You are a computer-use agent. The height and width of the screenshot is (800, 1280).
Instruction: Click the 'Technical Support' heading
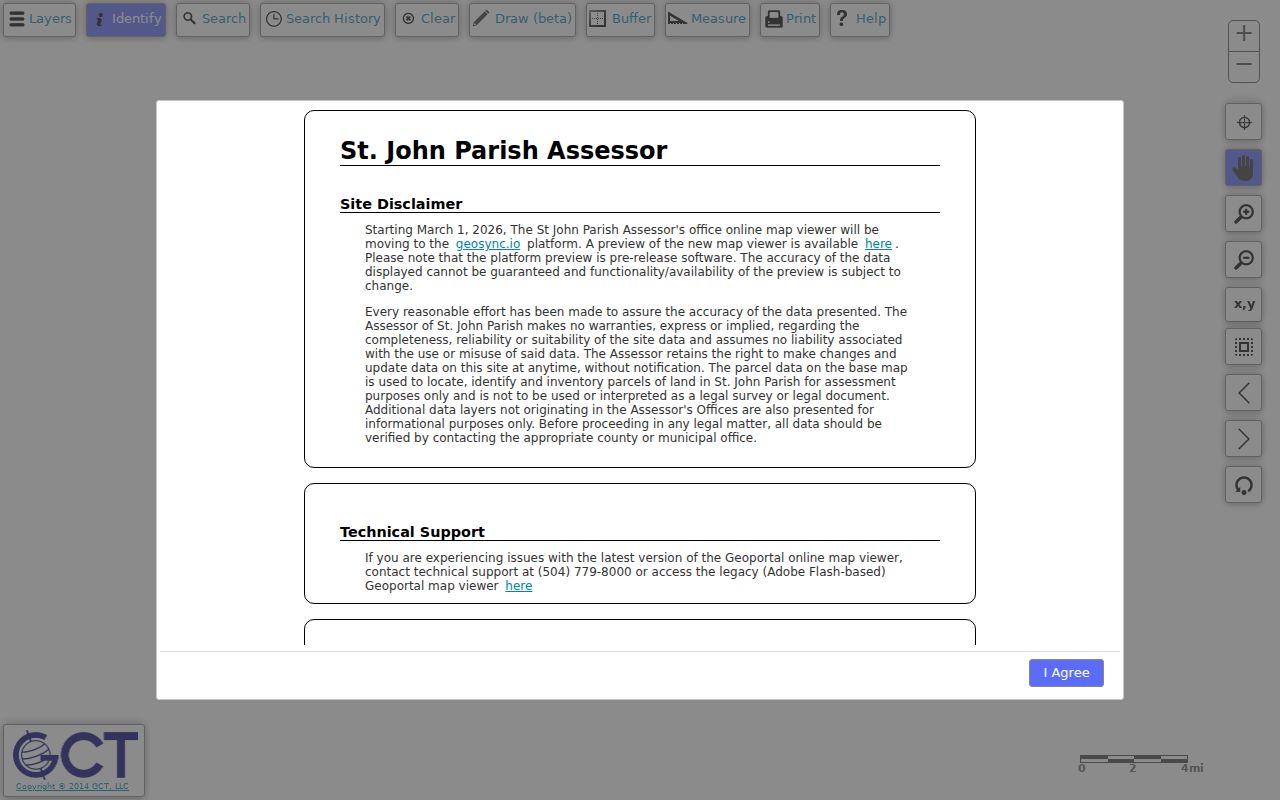point(412,532)
